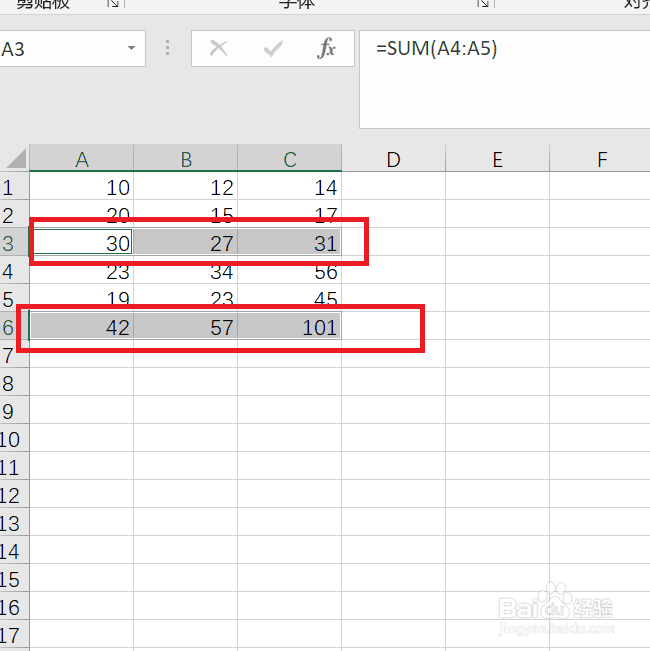Image resolution: width=650 pixels, height=651 pixels.
Task: Select row 1 header
Action: click(x=14, y=186)
